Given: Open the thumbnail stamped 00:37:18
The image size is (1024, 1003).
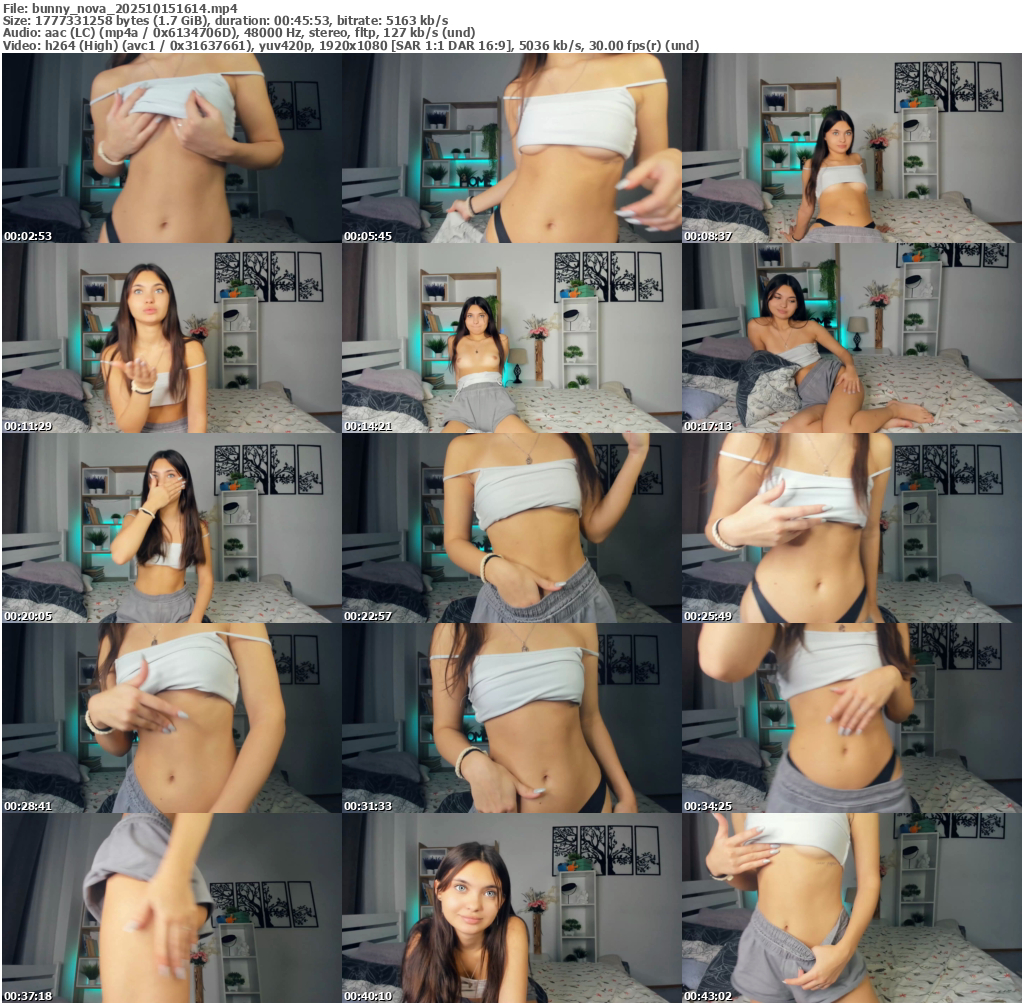Looking at the screenshot, I should click(x=171, y=908).
